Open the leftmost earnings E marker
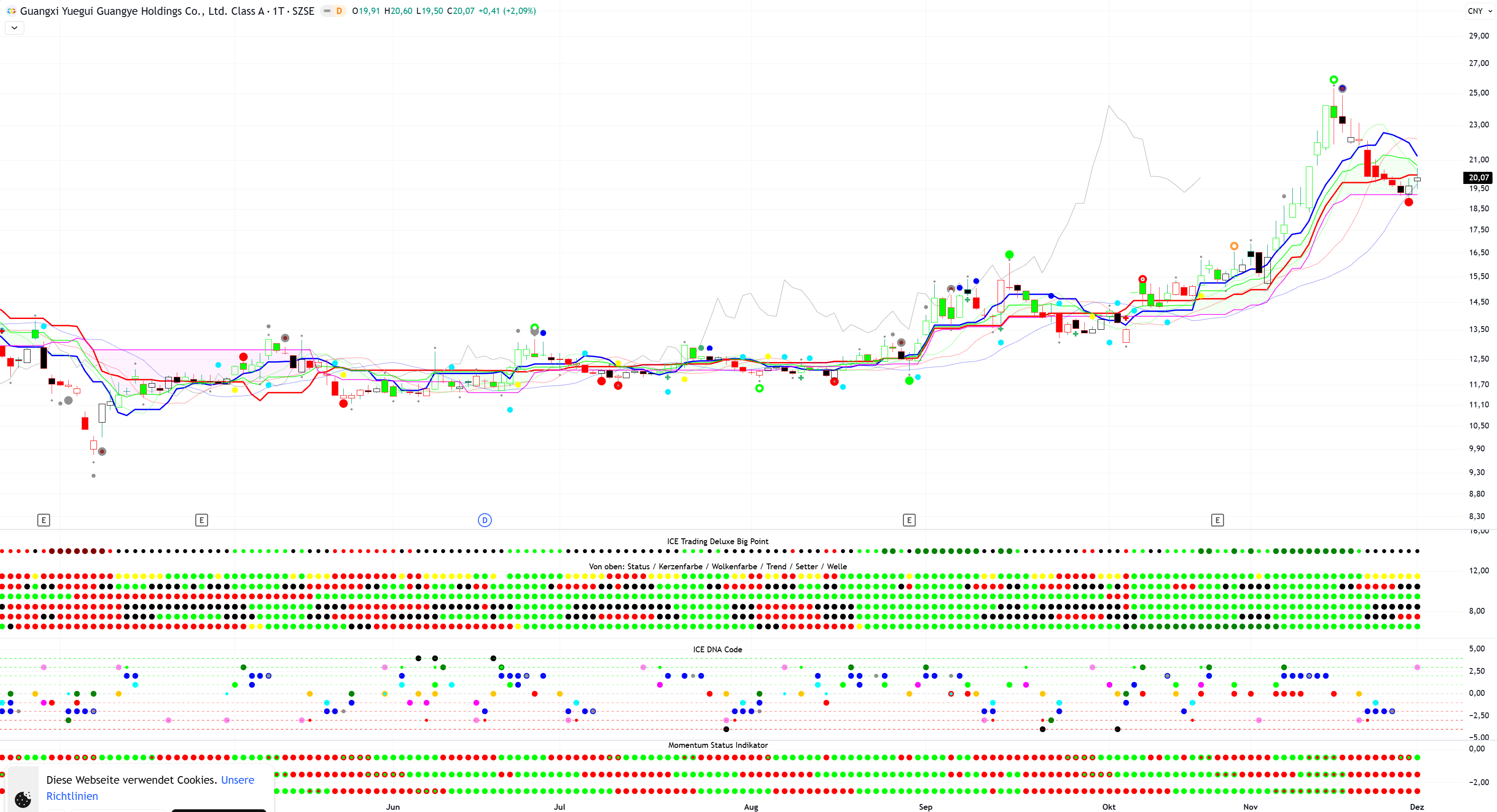The height and width of the screenshot is (812, 1497). pos(44,520)
